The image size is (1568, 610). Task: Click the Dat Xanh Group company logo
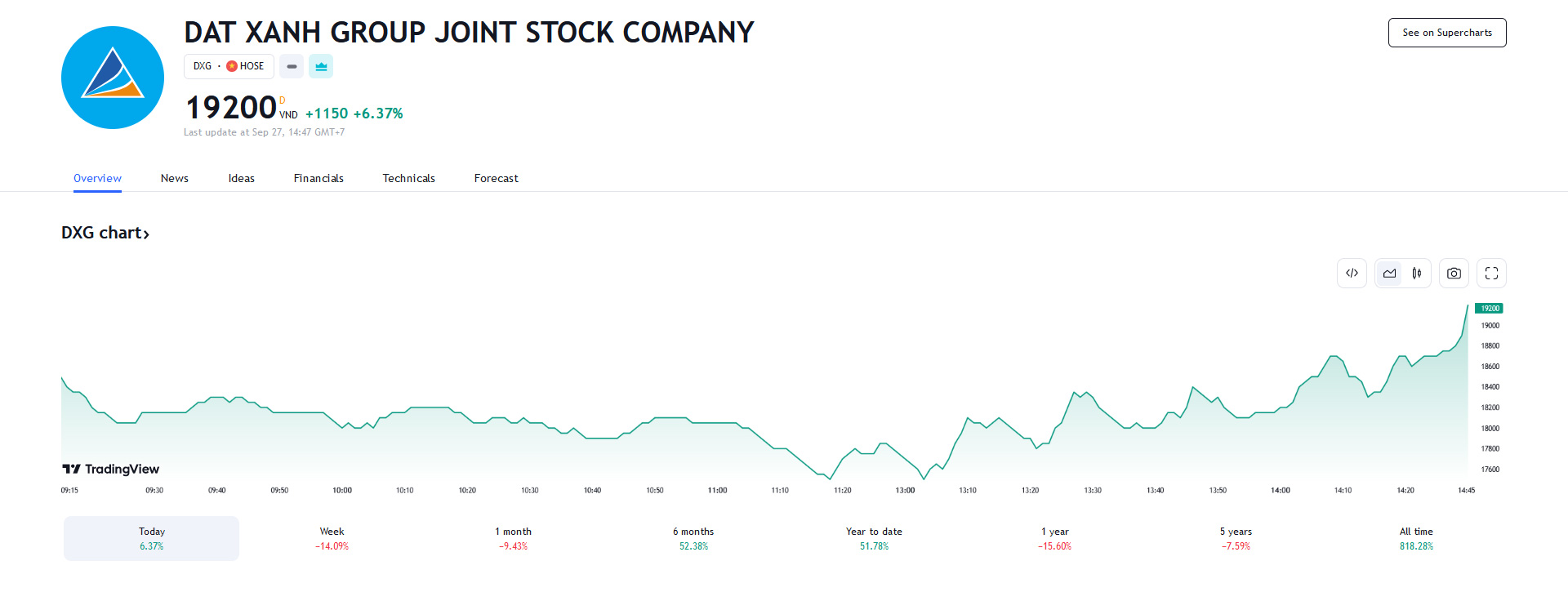click(x=113, y=78)
